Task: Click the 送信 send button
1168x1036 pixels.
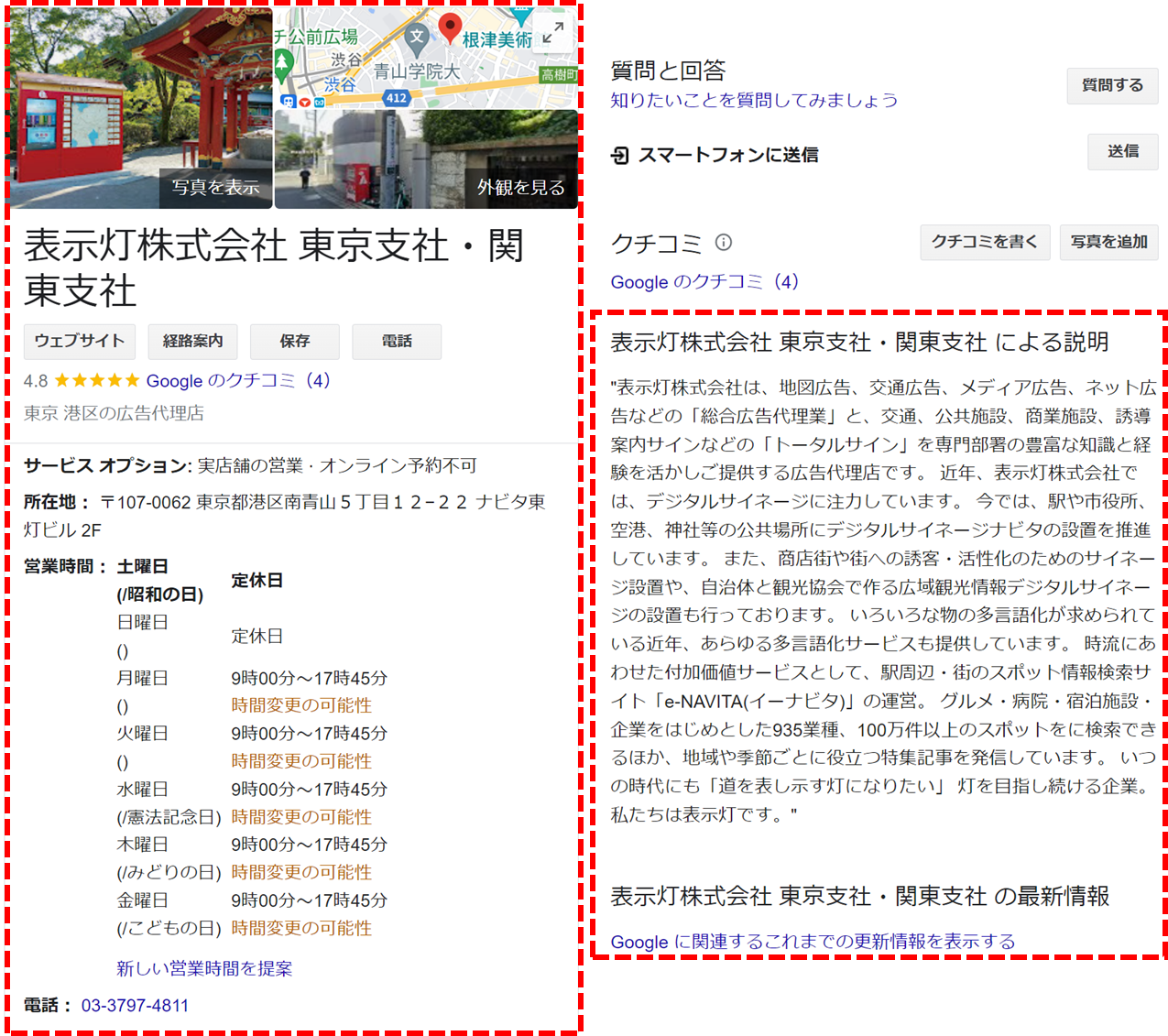Action: [x=1123, y=151]
